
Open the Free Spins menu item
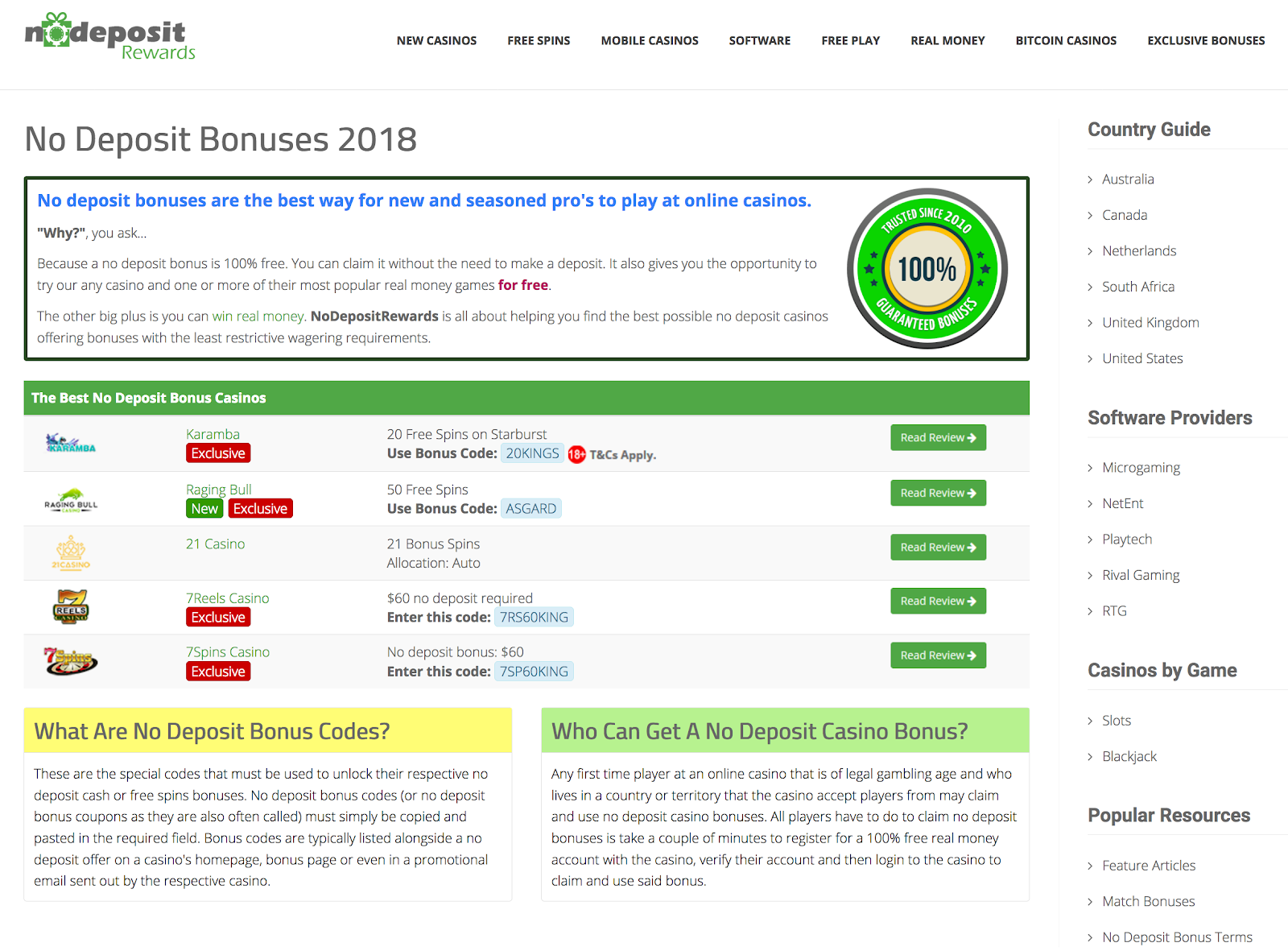(539, 40)
